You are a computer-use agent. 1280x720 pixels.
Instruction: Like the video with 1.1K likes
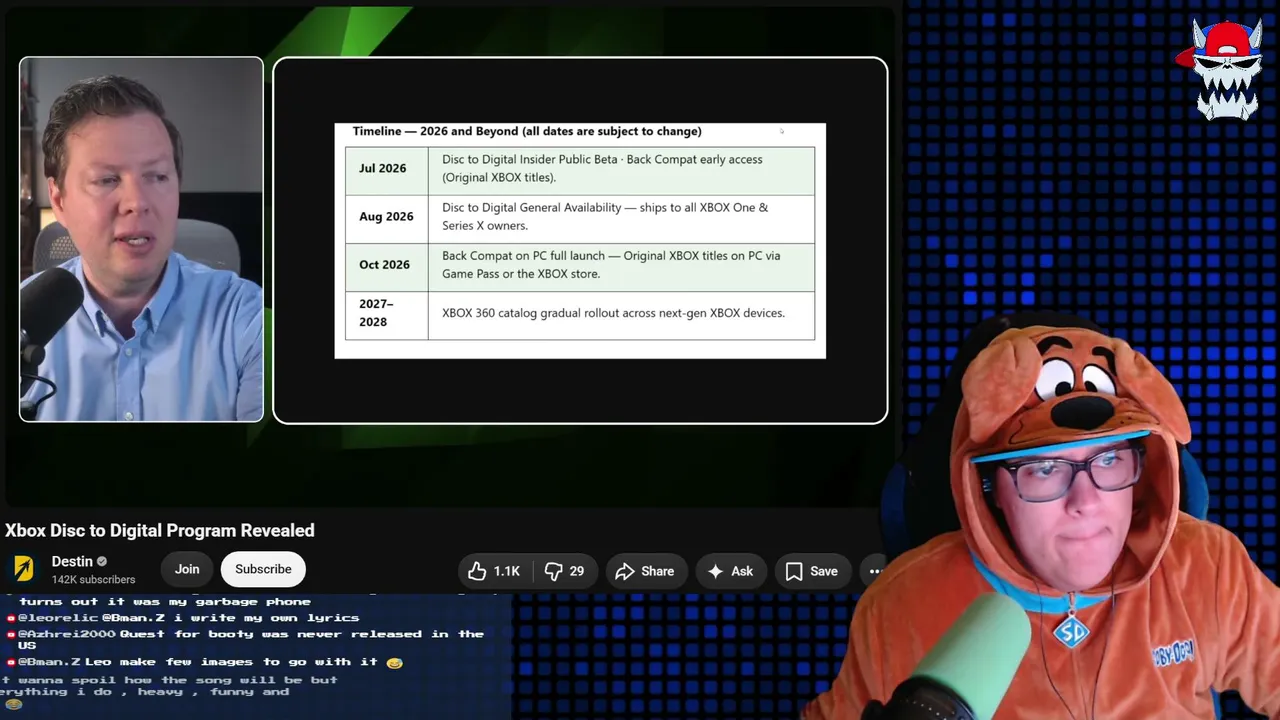pyautogui.click(x=495, y=571)
